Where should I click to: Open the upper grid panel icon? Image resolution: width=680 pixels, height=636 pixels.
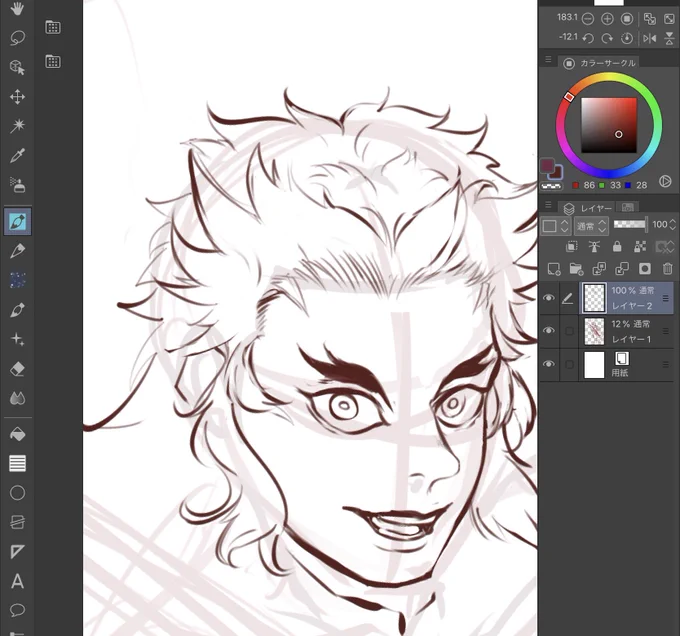coord(53,27)
